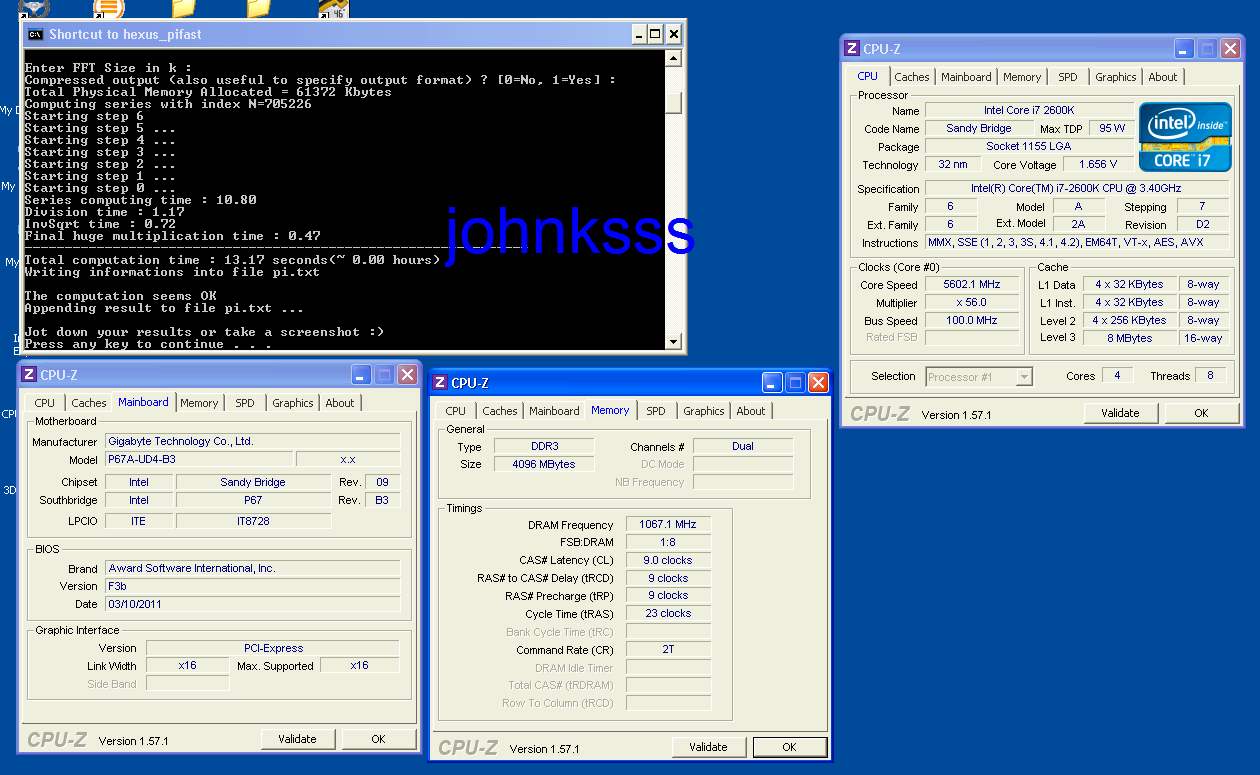Screen dimensions: 1260x775
Task: Open the Selection Processor #1 dropdown
Action: click(x=1024, y=377)
